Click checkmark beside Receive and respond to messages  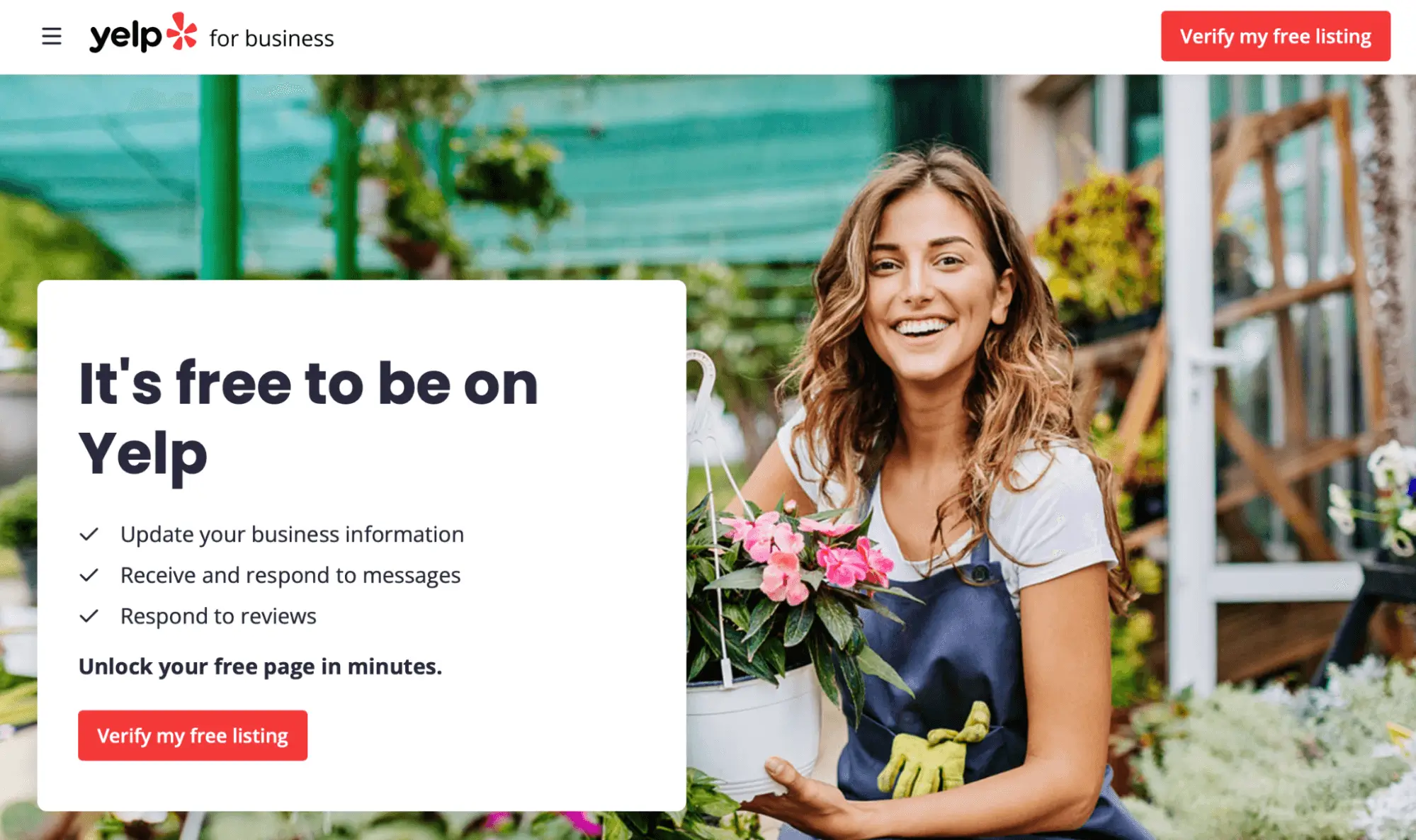tap(89, 575)
